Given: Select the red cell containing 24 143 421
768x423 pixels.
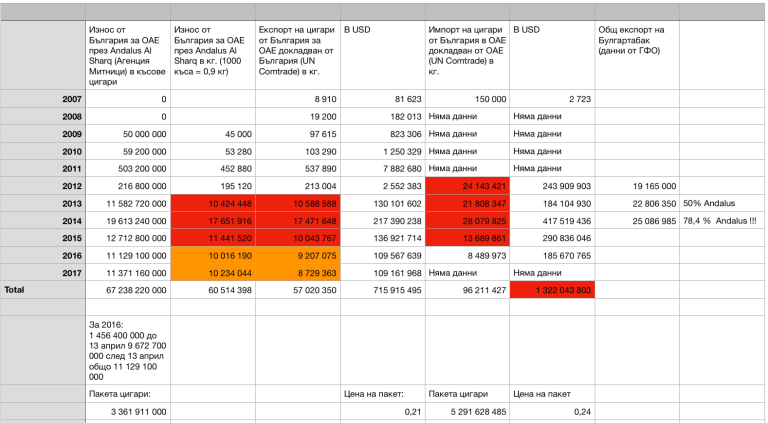Looking at the screenshot, I should pos(466,185).
